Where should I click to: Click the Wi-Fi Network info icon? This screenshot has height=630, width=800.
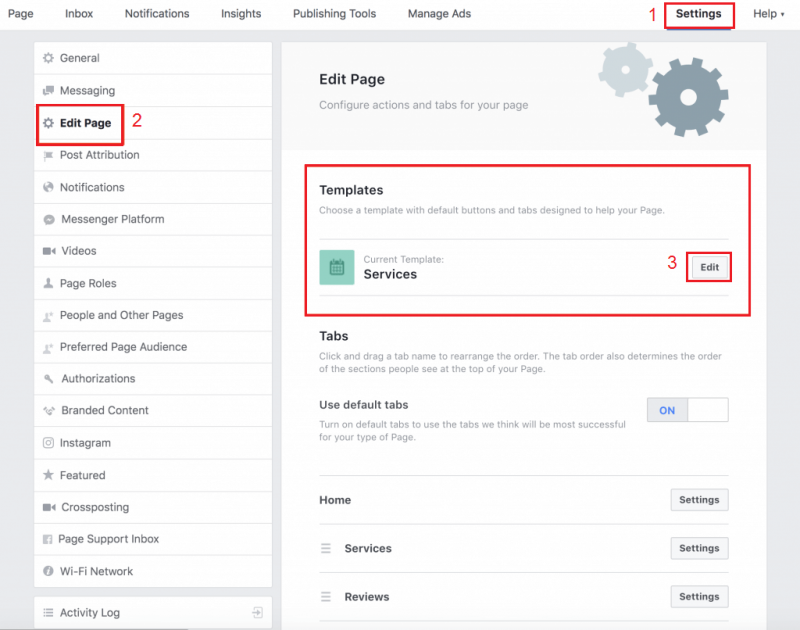[48, 571]
